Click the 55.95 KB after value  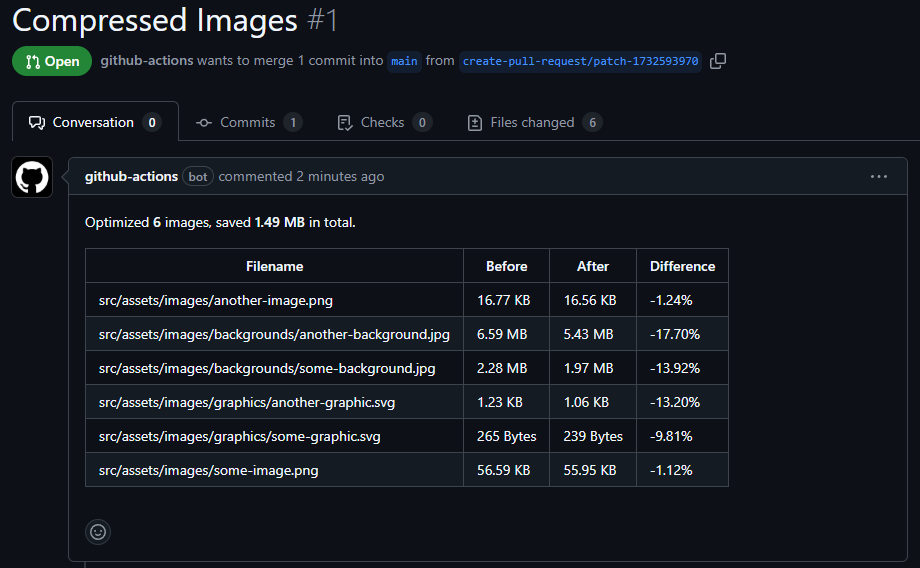[590, 470]
